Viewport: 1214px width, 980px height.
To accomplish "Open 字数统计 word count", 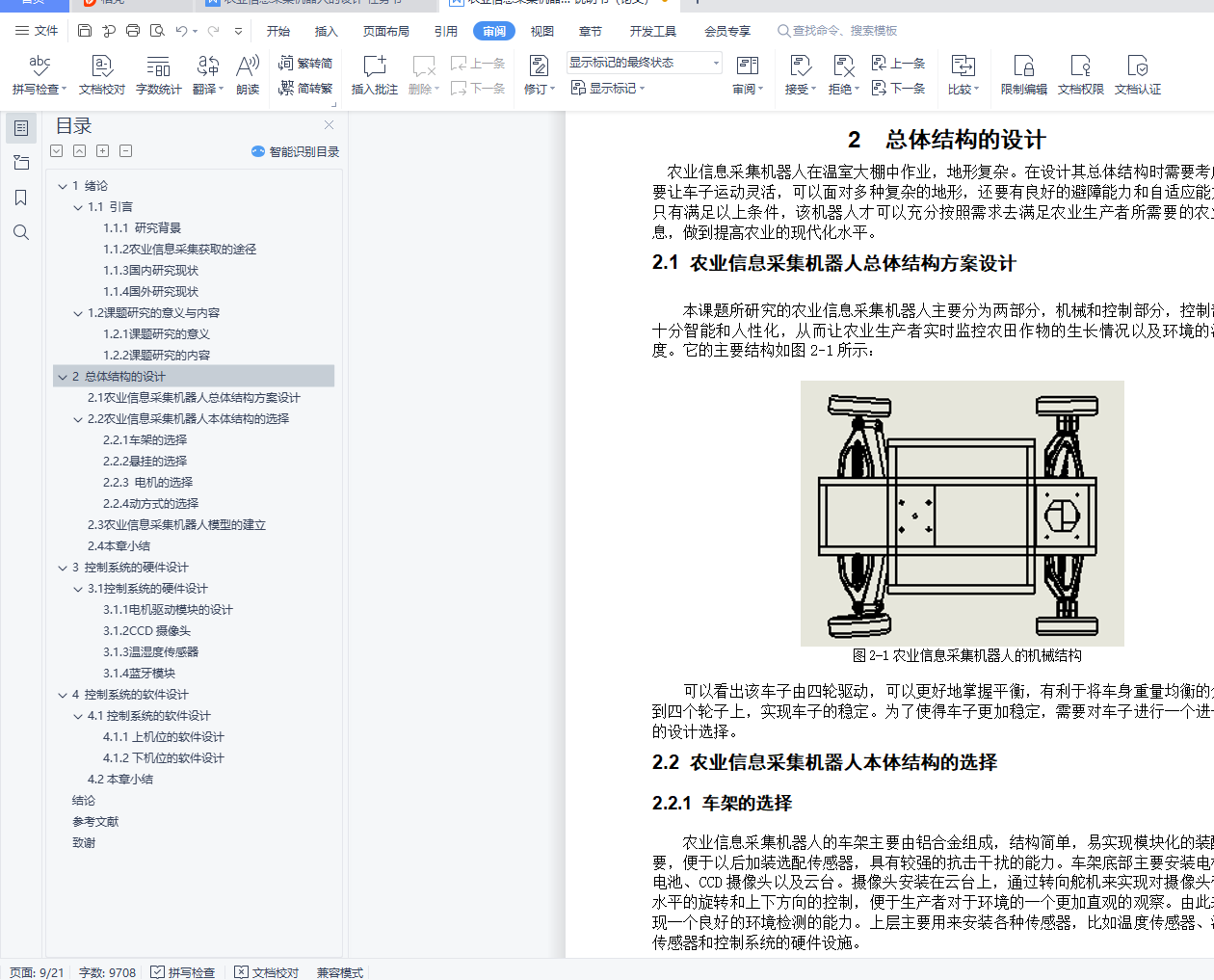I will pos(159,75).
